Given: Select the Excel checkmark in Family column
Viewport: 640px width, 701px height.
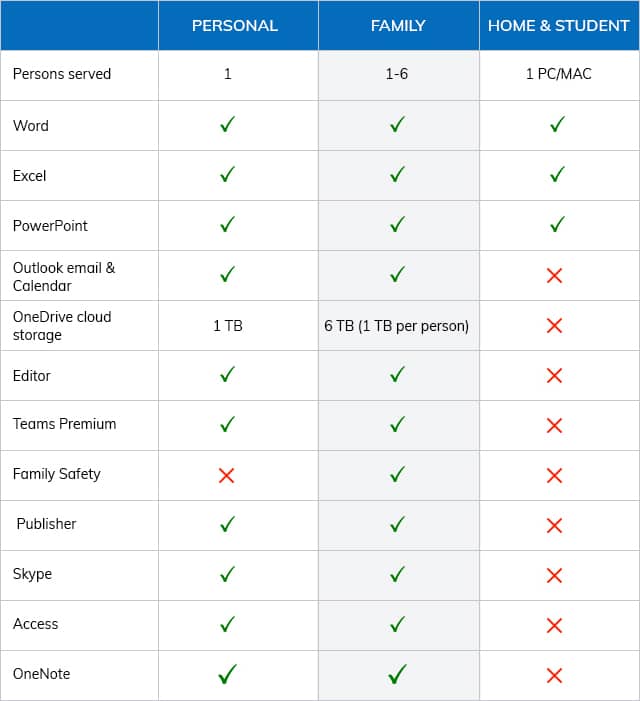Looking at the screenshot, I should click(x=397, y=174).
